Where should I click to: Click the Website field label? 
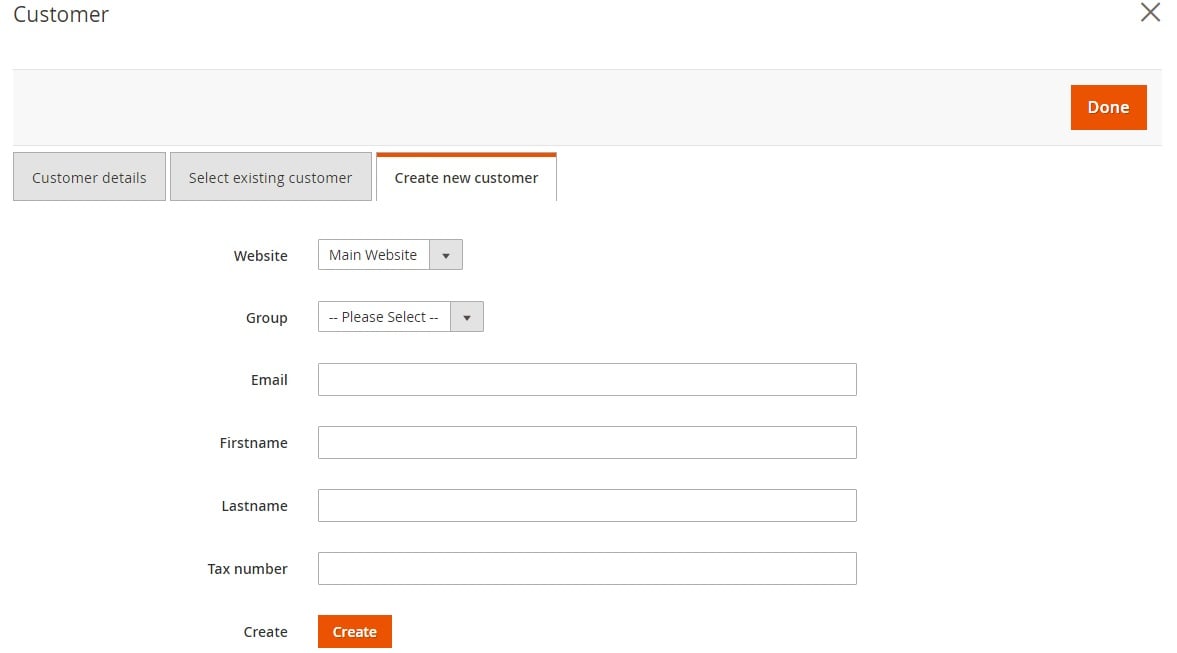260,256
